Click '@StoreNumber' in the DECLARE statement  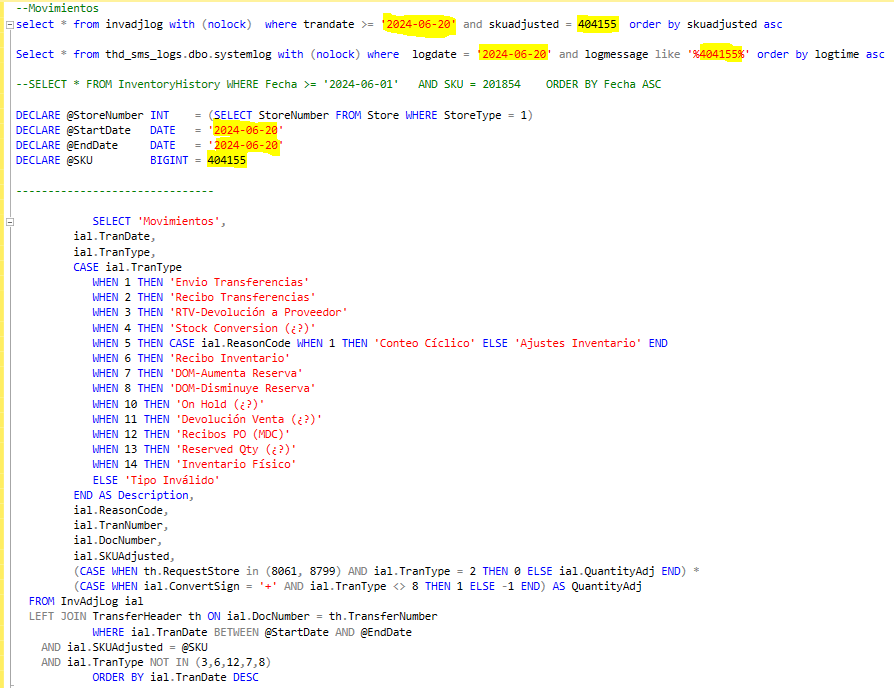pyautogui.click(x=105, y=115)
